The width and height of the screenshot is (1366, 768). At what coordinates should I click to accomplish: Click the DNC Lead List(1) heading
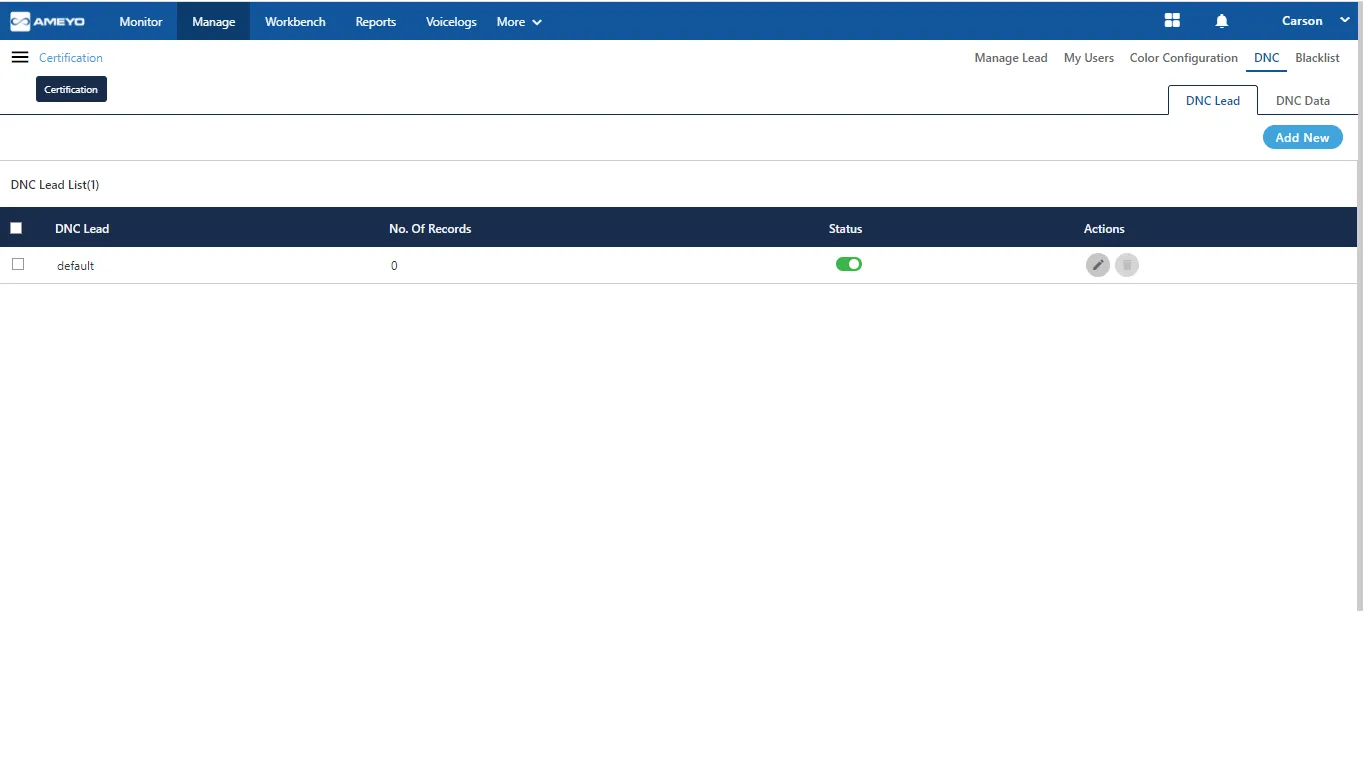(x=55, y=185)
